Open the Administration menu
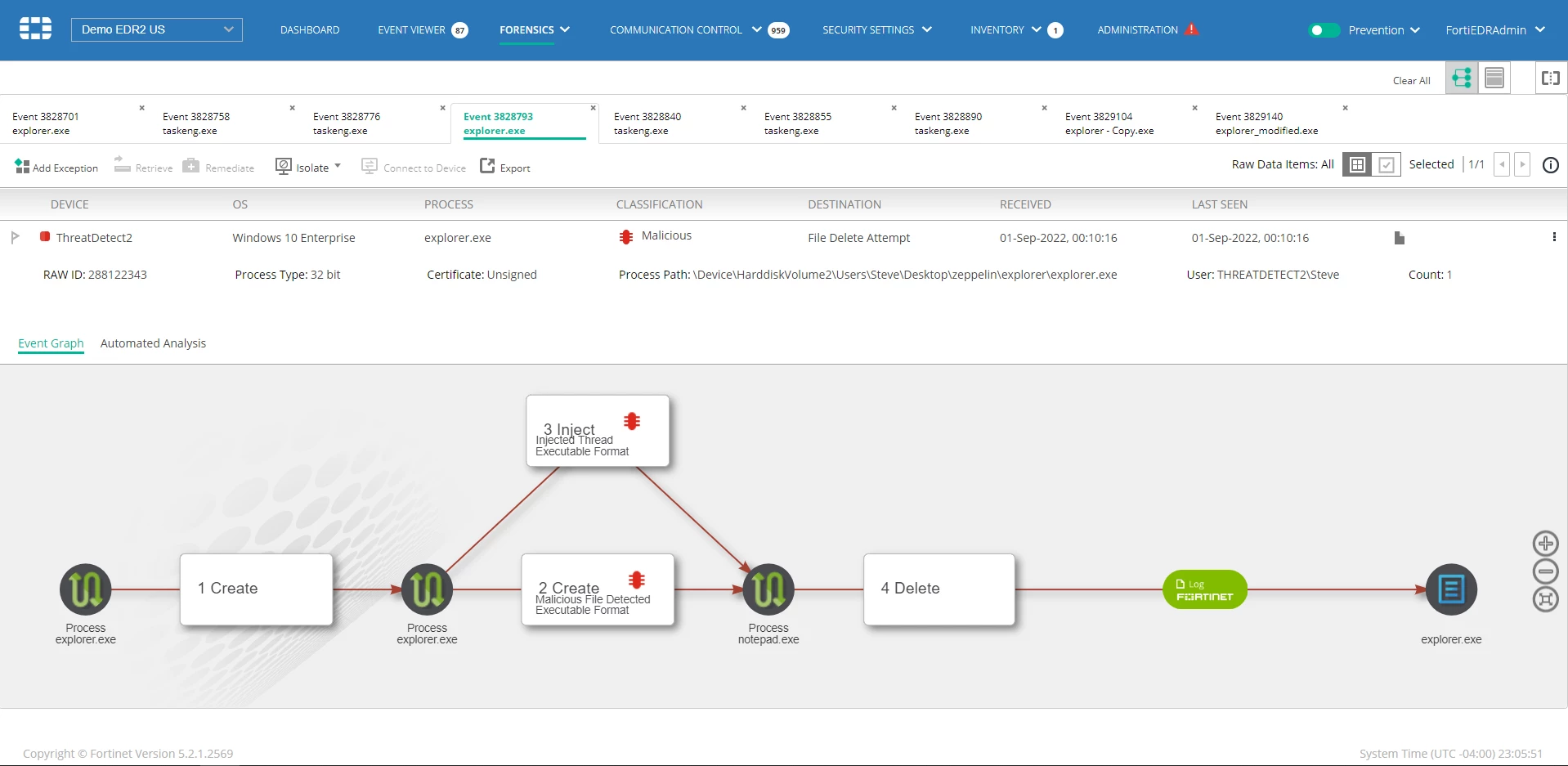Image resolution: width=1568 pixels, height=766 pixels. 1137,30
